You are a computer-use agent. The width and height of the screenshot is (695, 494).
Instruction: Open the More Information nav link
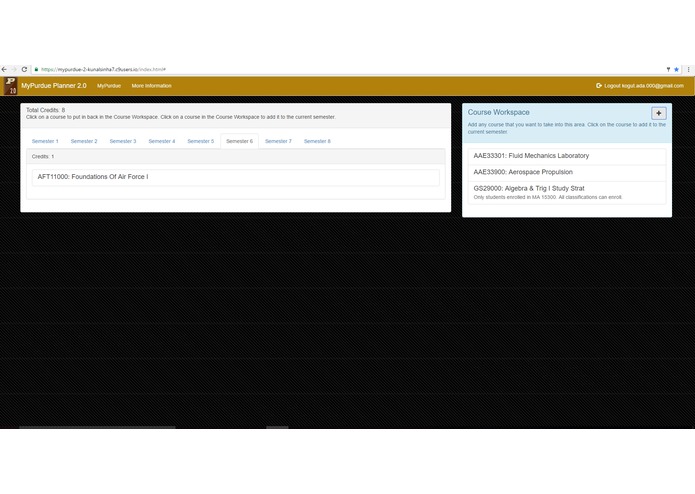(x=152, y=86)
